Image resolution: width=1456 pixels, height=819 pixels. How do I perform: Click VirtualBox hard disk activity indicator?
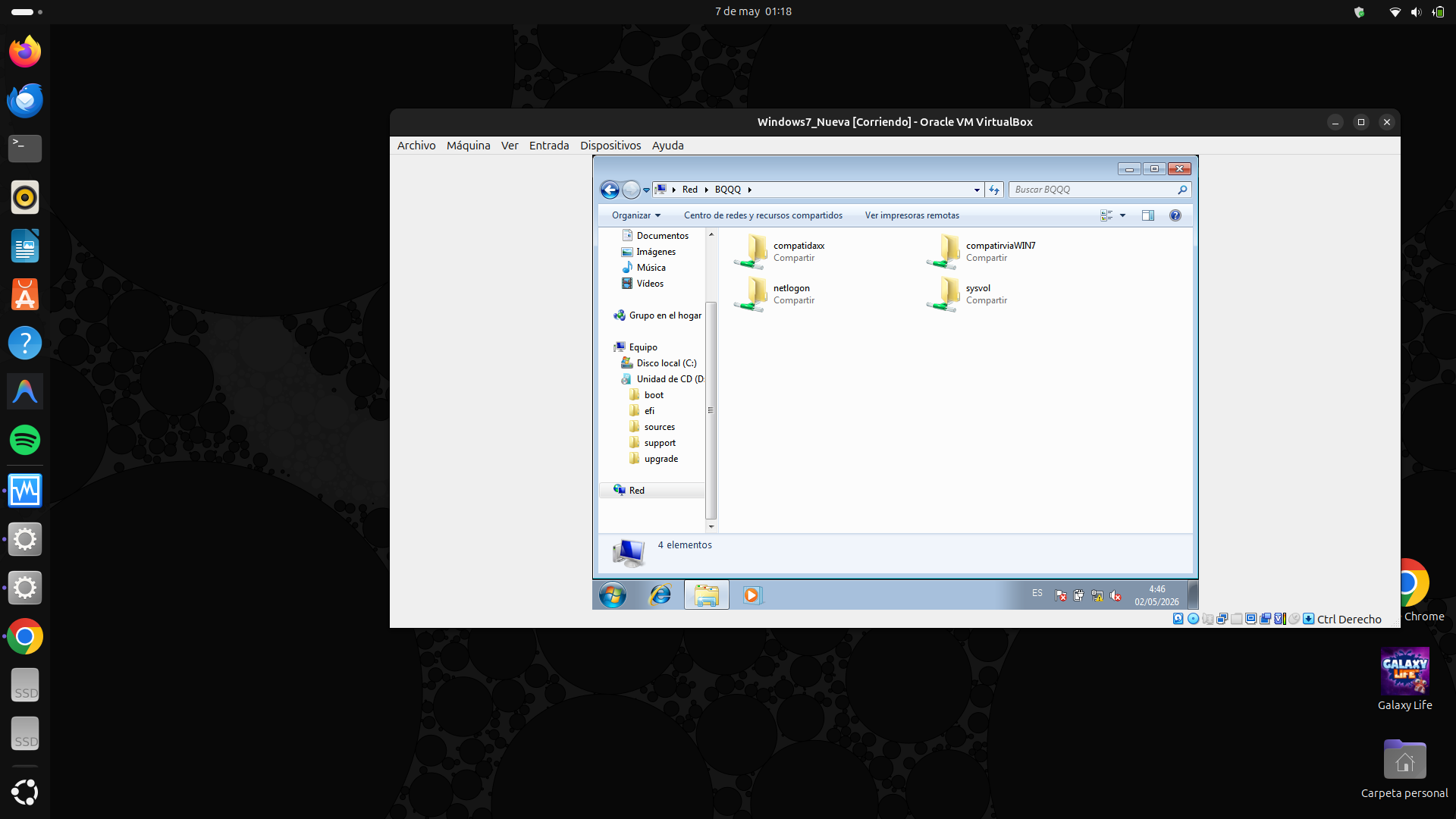[x=1178, y=619]
